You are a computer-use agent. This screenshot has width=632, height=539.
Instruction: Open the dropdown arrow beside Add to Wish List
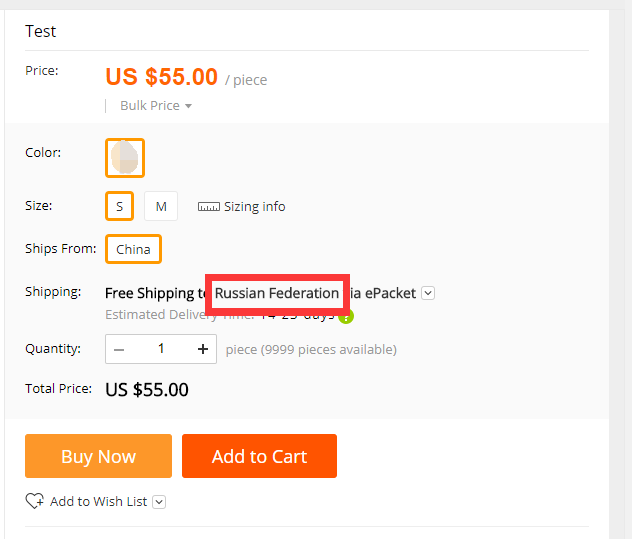point(159,502)
